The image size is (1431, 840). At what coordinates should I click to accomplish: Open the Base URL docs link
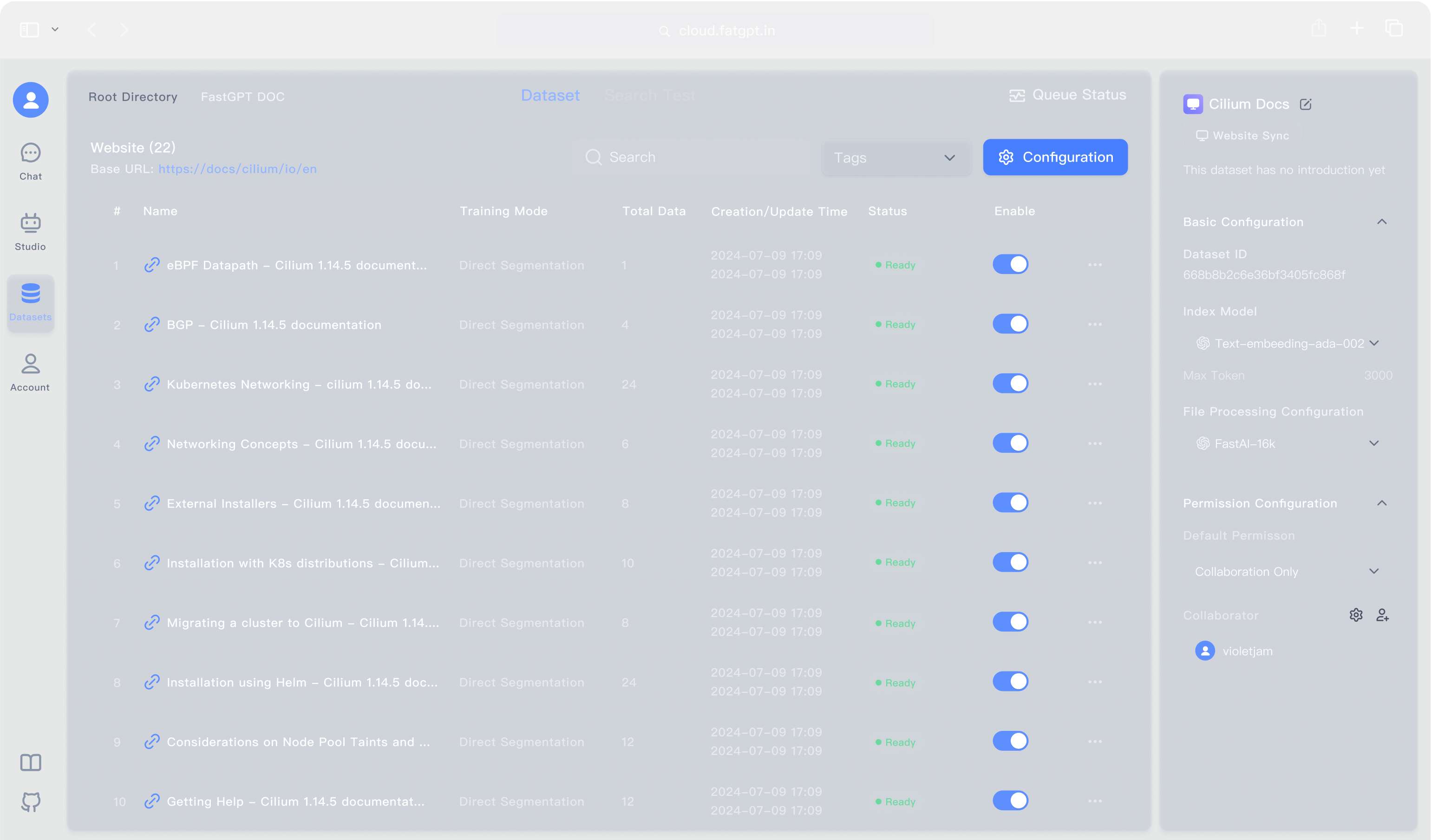click(x=237, y=169)
